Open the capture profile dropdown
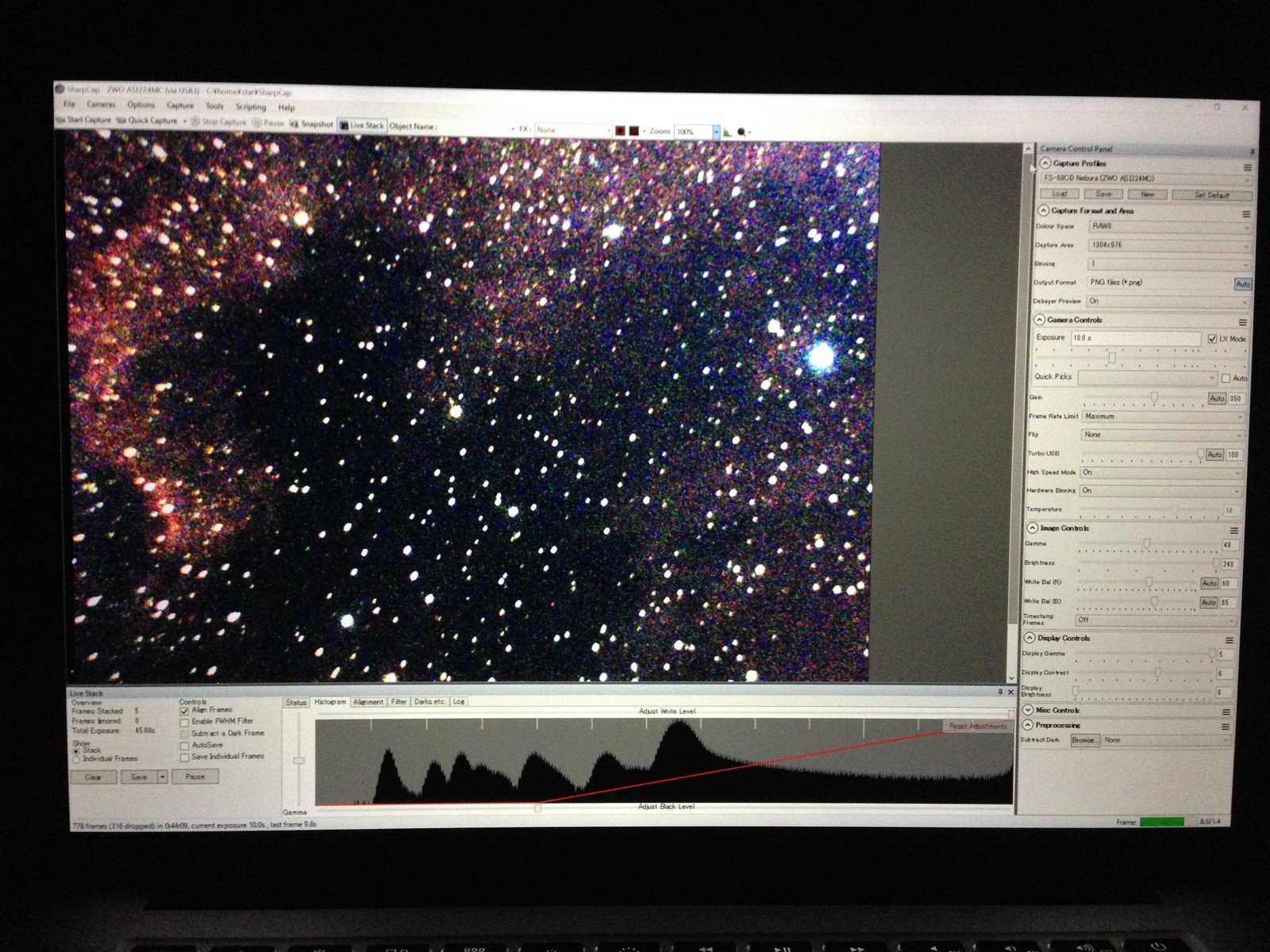This screenshot has width=1270, height=952. click(1145, 178)
